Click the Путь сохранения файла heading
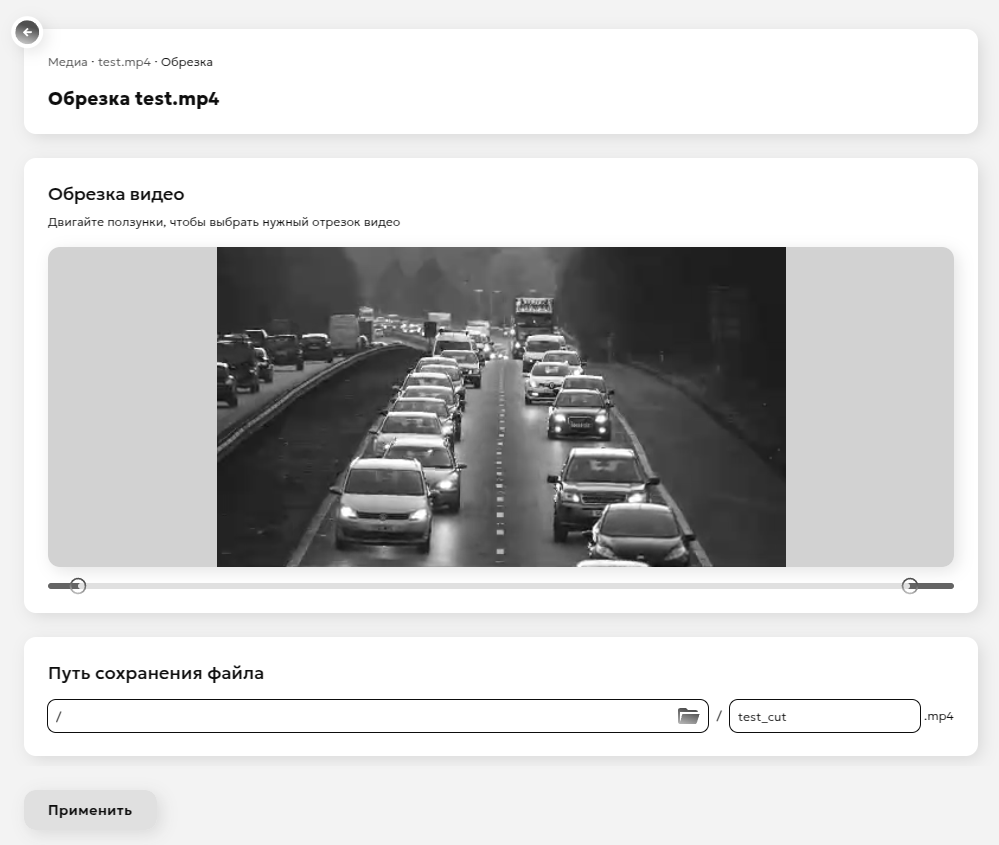999x845 pixels. (x=155, y=673)
